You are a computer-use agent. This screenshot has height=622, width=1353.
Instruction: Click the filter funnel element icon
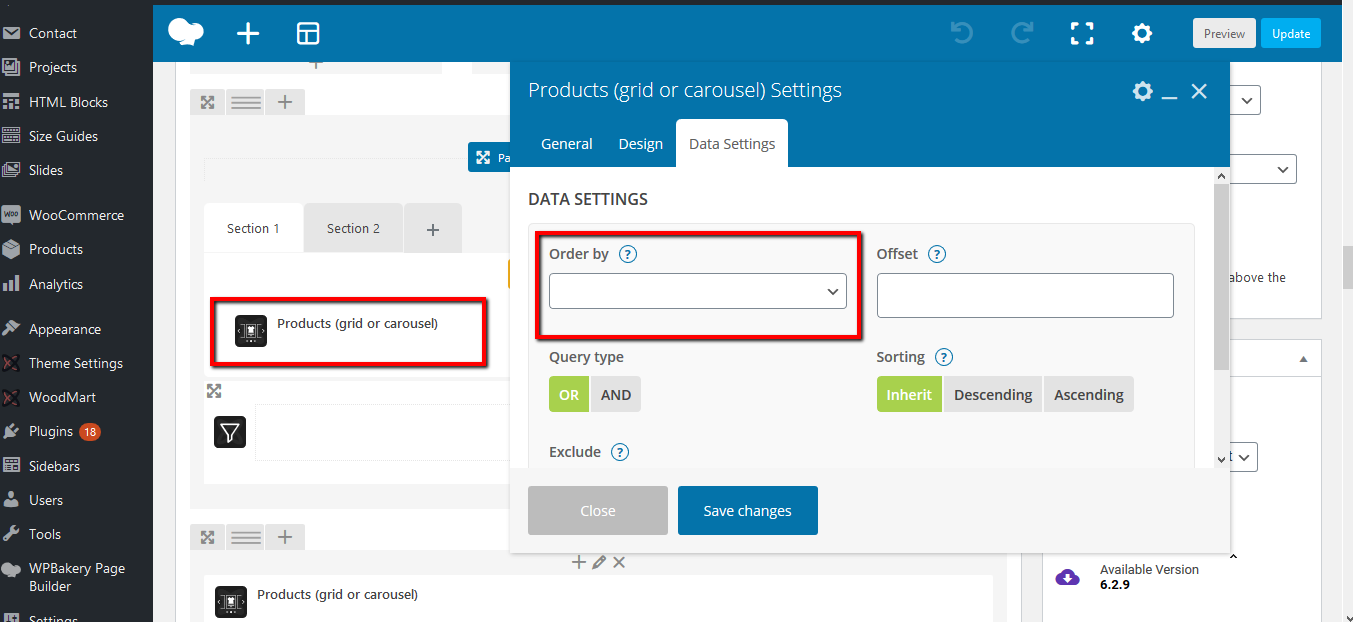click(x=230, y=432)
